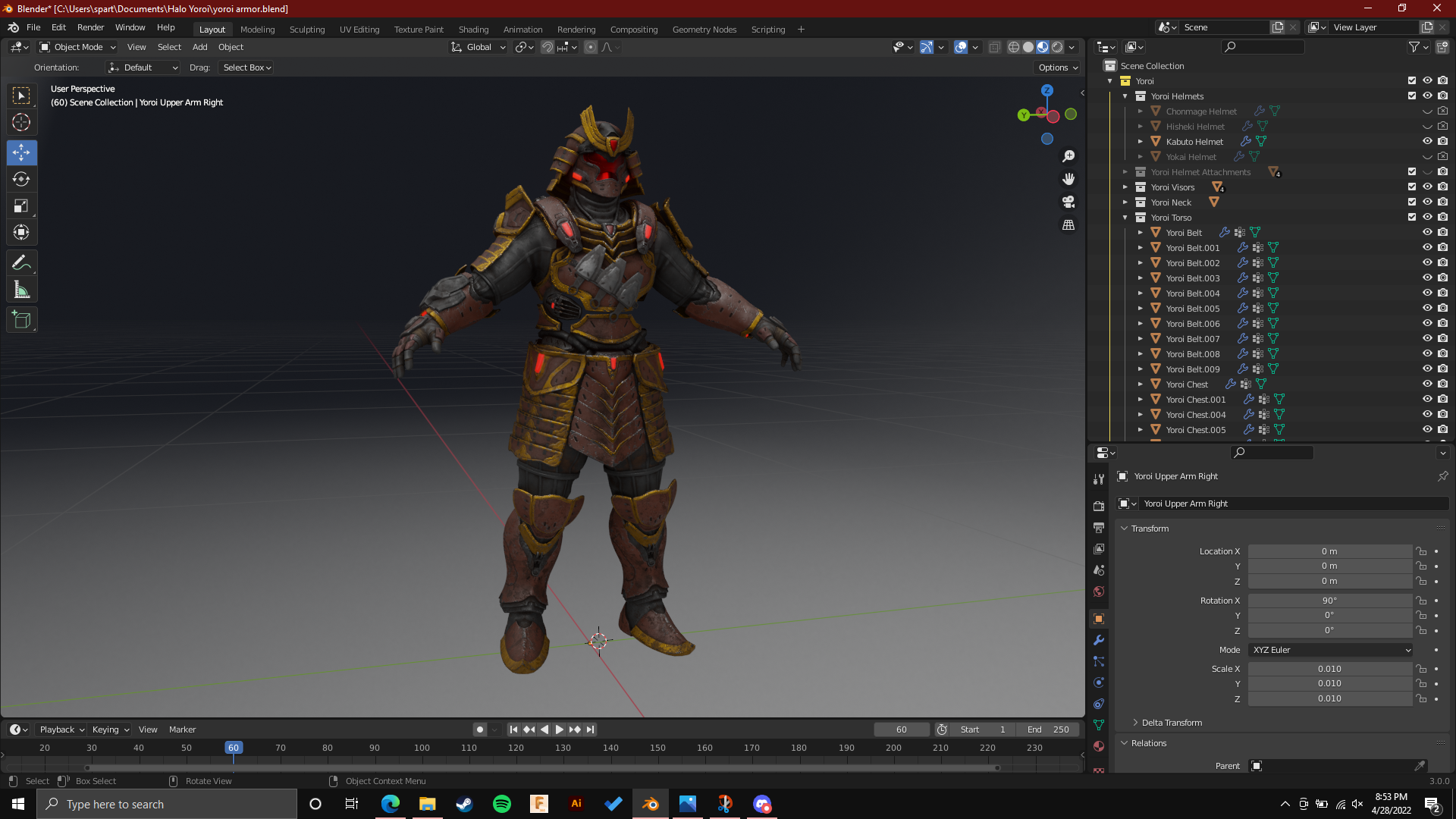Toggle snapping magnet in header
The width and height of the screenshot is (1456, 819).
tap(547, 47)
